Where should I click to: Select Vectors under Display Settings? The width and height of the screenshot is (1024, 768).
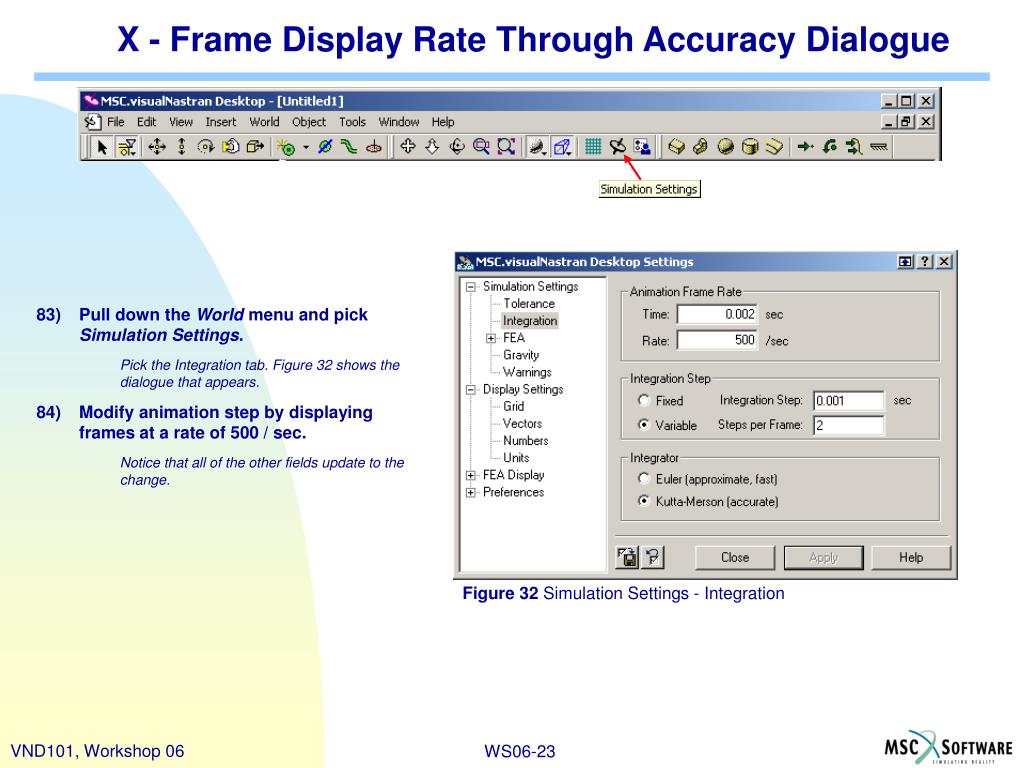(x=522, y=423)
